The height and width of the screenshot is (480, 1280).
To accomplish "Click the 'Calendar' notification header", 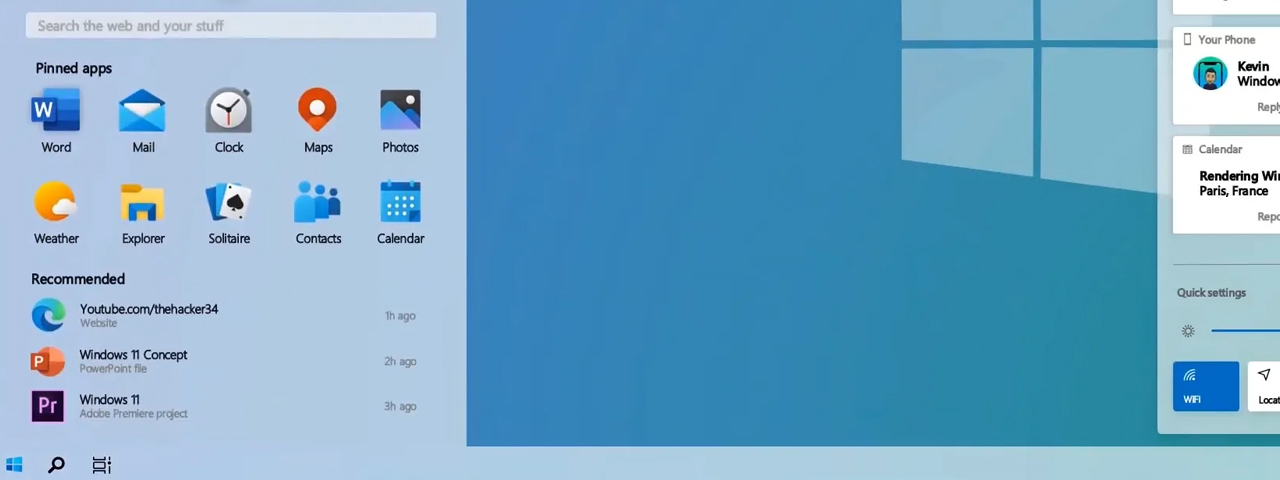I will point(1212,149).
